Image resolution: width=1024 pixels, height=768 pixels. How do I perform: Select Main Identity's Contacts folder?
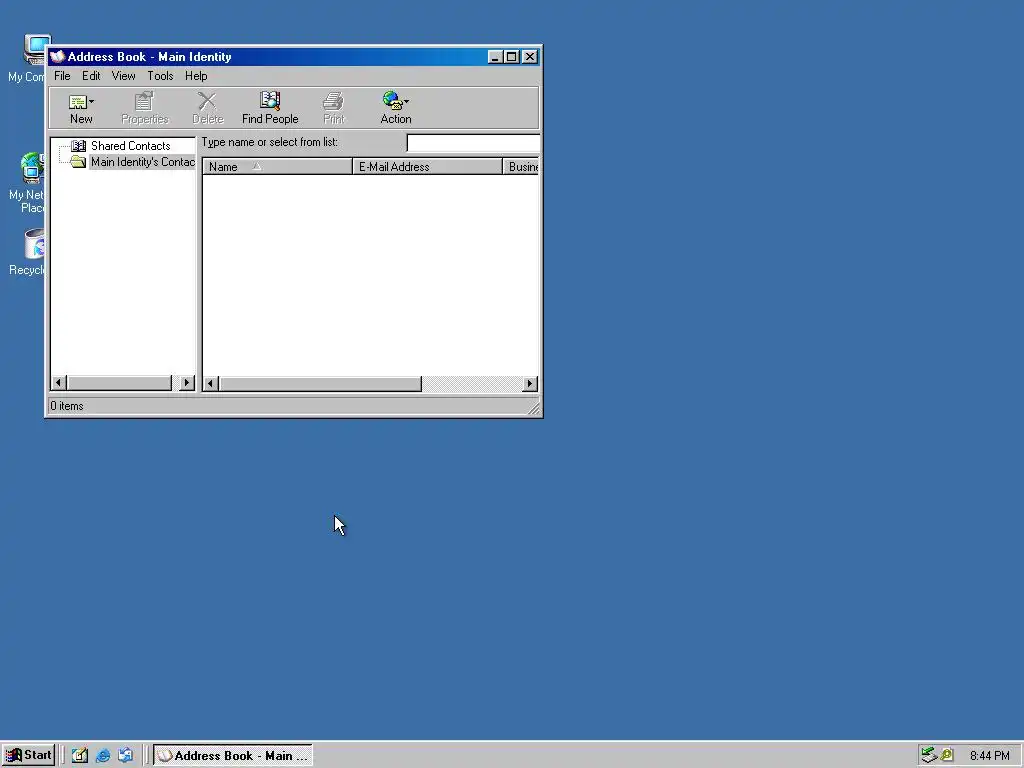142,162
